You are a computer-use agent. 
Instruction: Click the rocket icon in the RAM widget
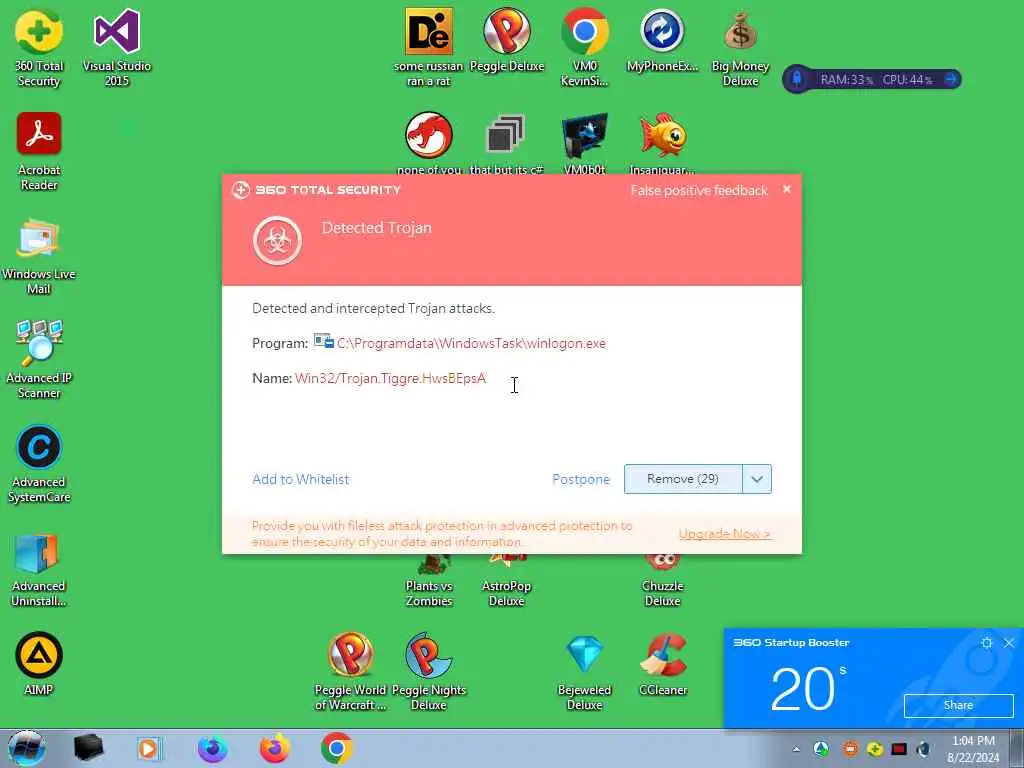point(797,80)
